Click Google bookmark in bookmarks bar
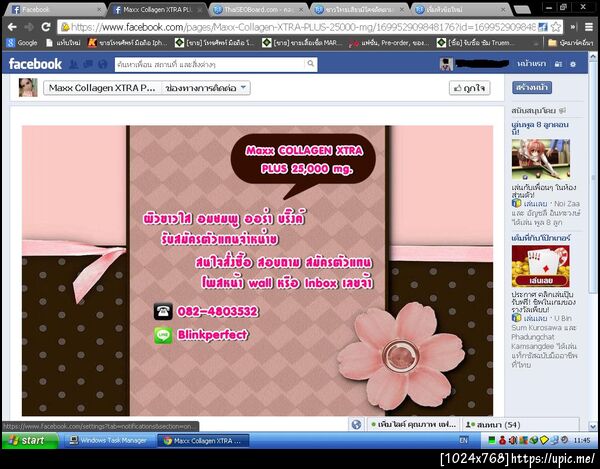This screenshot has height=469, width=600. click(x=22, y=43)
